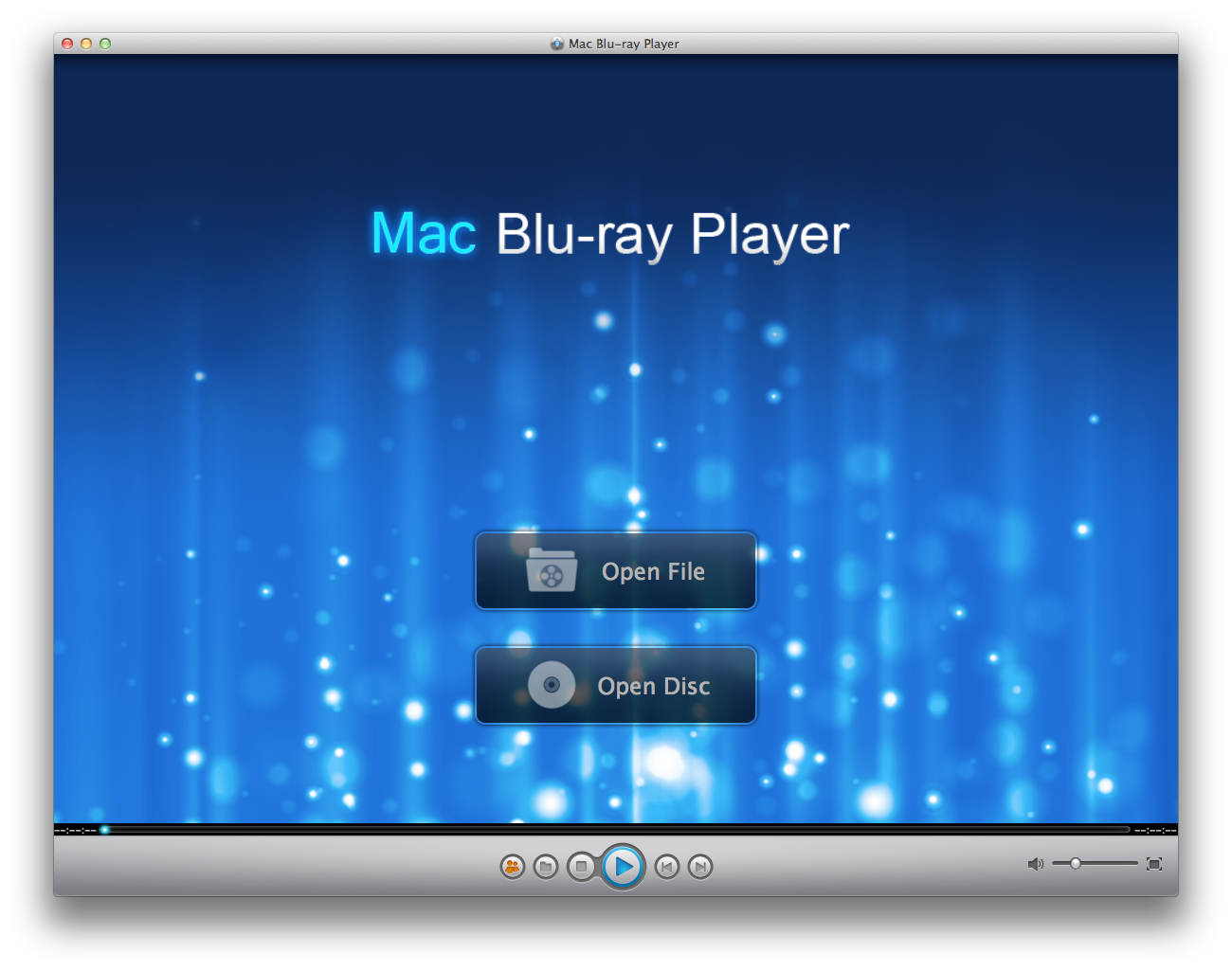The height and width of the screenshot is (971, 1232).
Task: Click the folder icon in control bar
Action: click(546, 866)
